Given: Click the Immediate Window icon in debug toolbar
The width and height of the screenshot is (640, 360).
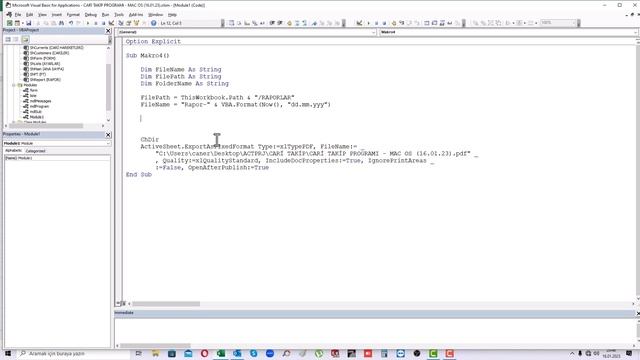Looking at the screenshot, I should pyautogui.click(x=434, y=23).
